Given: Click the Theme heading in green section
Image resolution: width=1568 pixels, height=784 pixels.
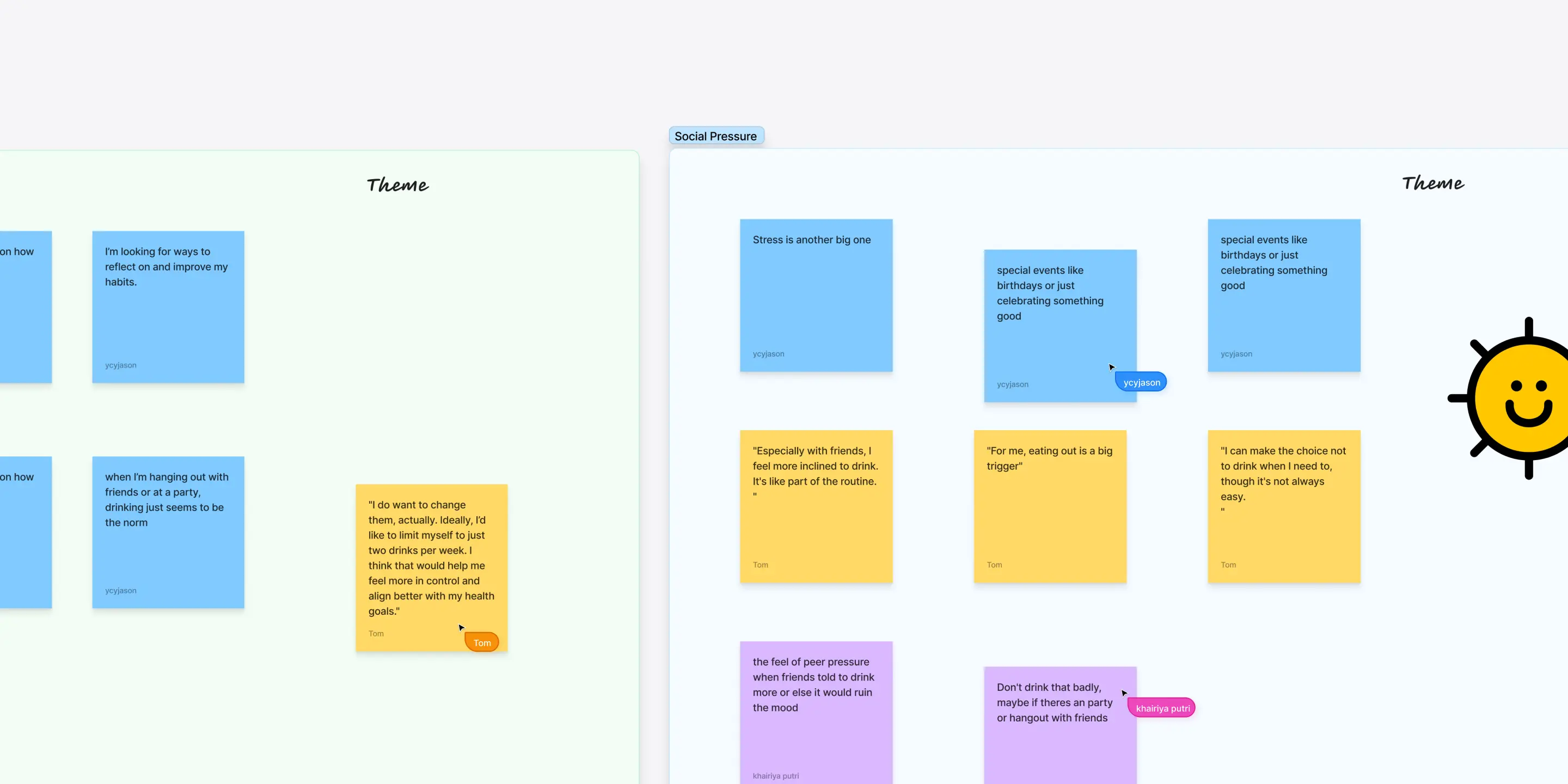Looking at the screenshot, I should (x=397, y=185).
